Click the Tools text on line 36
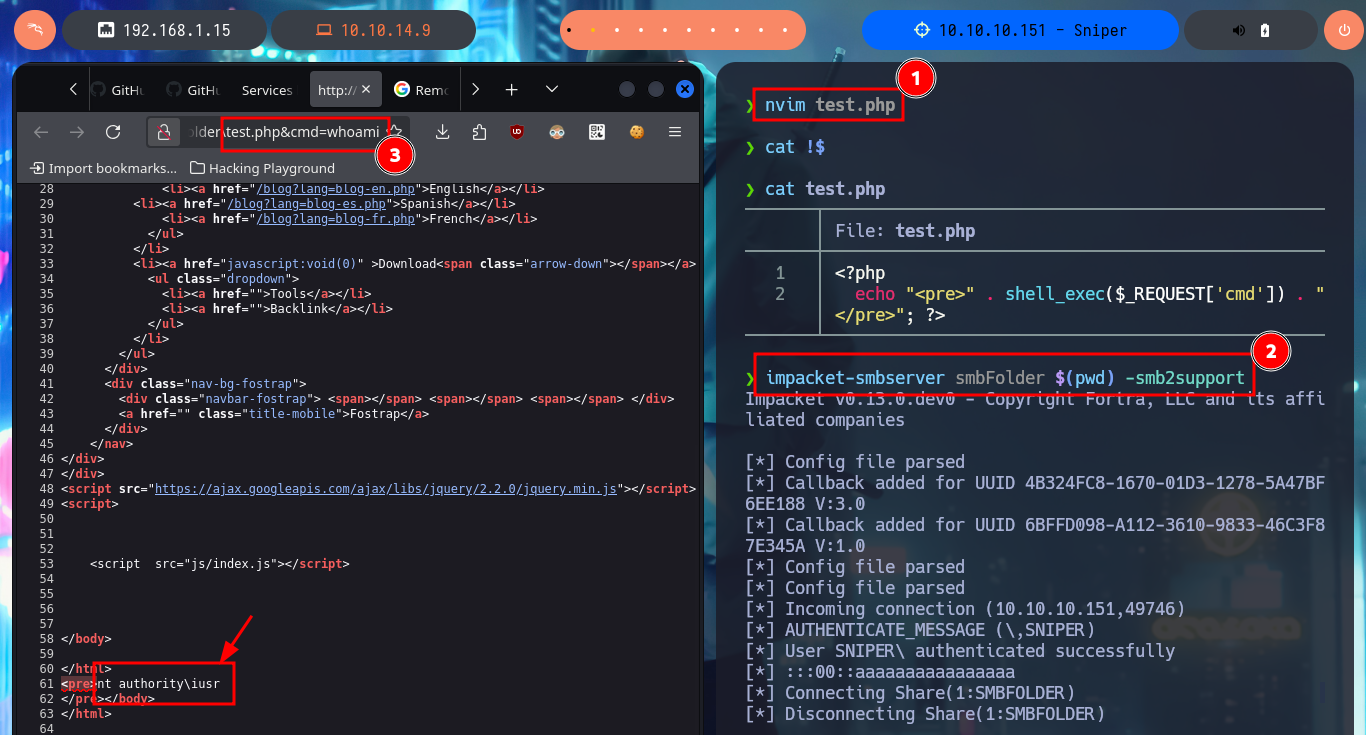 tap(290, 293)
